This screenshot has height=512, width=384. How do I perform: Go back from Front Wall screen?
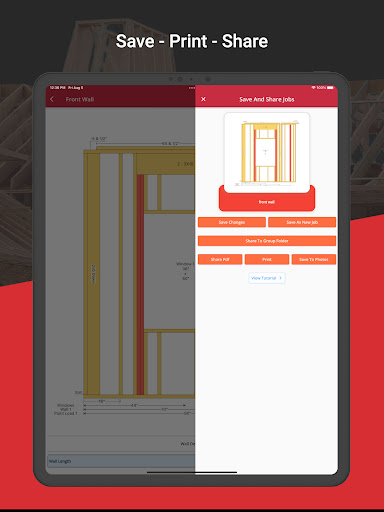point(52,99)
